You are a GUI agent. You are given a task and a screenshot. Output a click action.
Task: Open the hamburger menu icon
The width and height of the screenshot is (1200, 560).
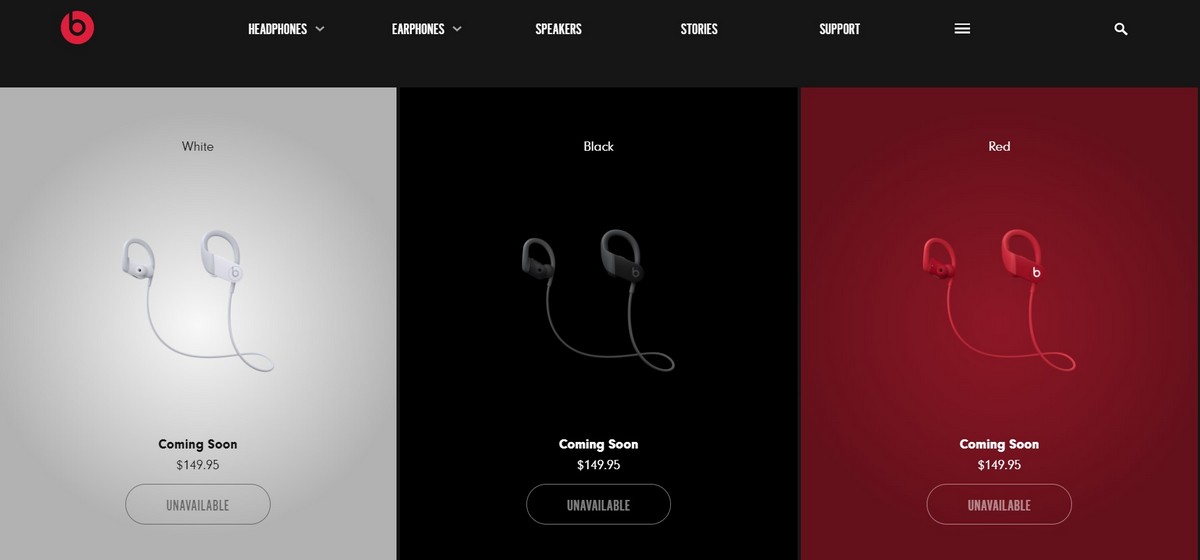pyautogui.click(x=963, y=29)
